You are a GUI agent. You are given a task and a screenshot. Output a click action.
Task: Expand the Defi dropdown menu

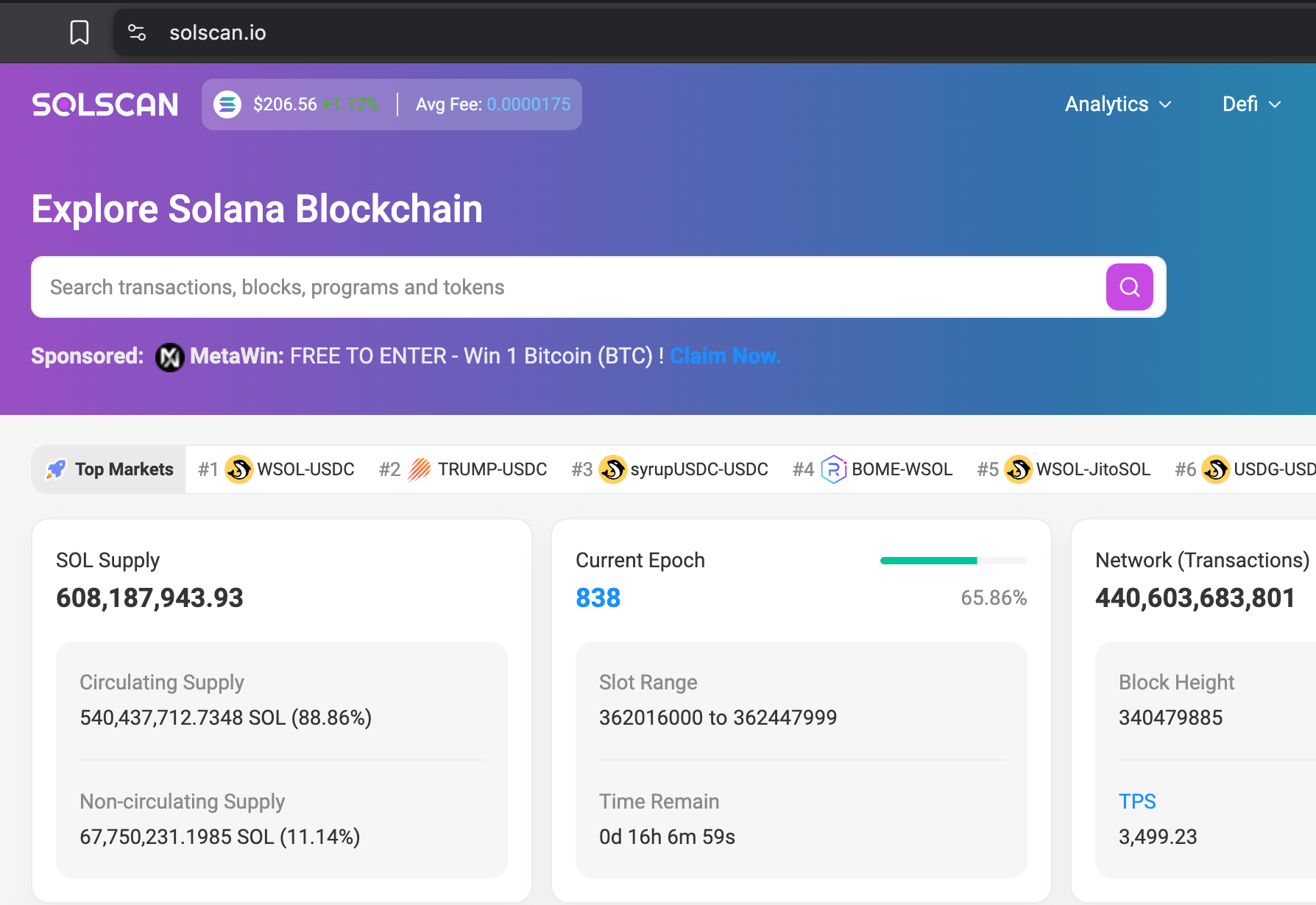[x=1251, y=104]
